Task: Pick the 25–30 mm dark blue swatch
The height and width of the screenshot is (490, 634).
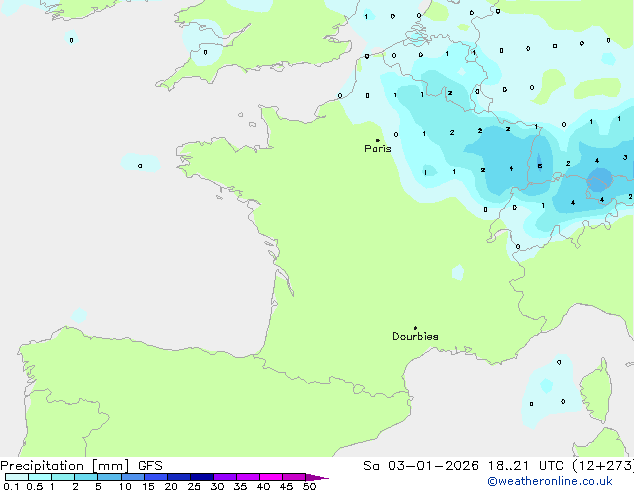Action: click(x=202, y=477)
